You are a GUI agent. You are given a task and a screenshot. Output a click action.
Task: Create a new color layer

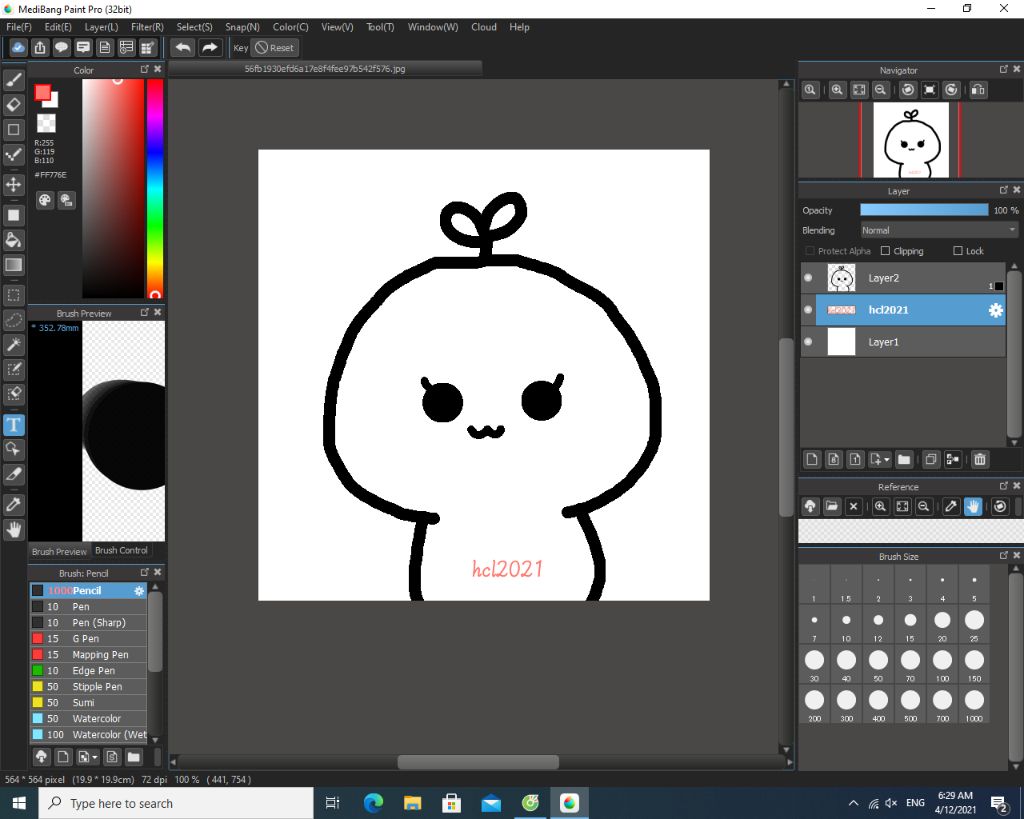tap(812, 460)
